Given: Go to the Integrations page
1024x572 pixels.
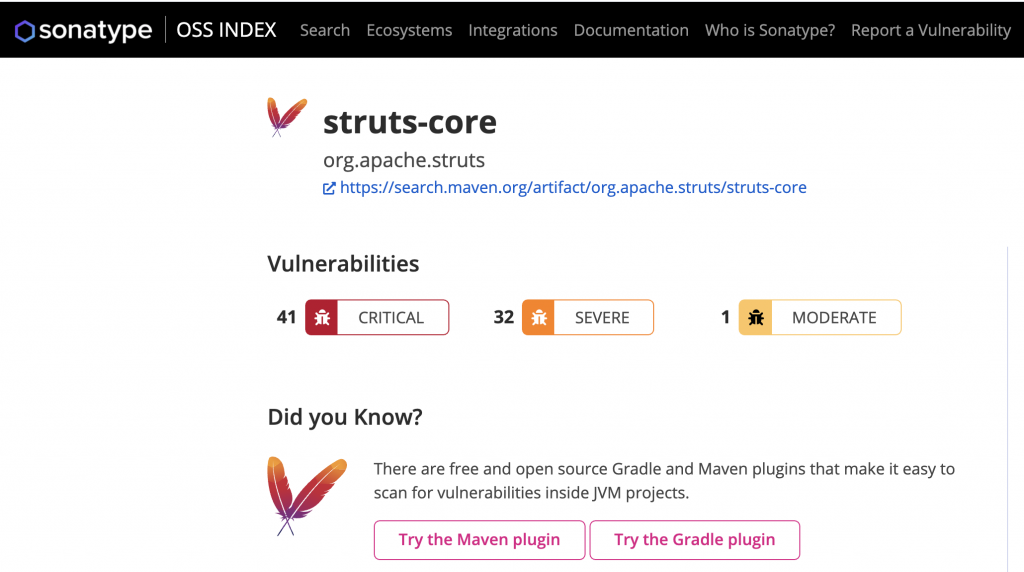Looking at the screenshot, I should pos(513,30).
